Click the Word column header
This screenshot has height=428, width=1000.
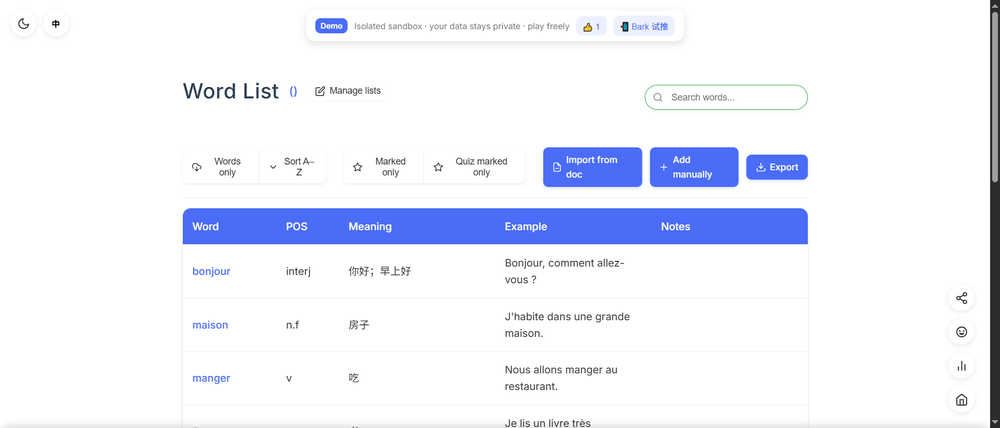[205, 226]
